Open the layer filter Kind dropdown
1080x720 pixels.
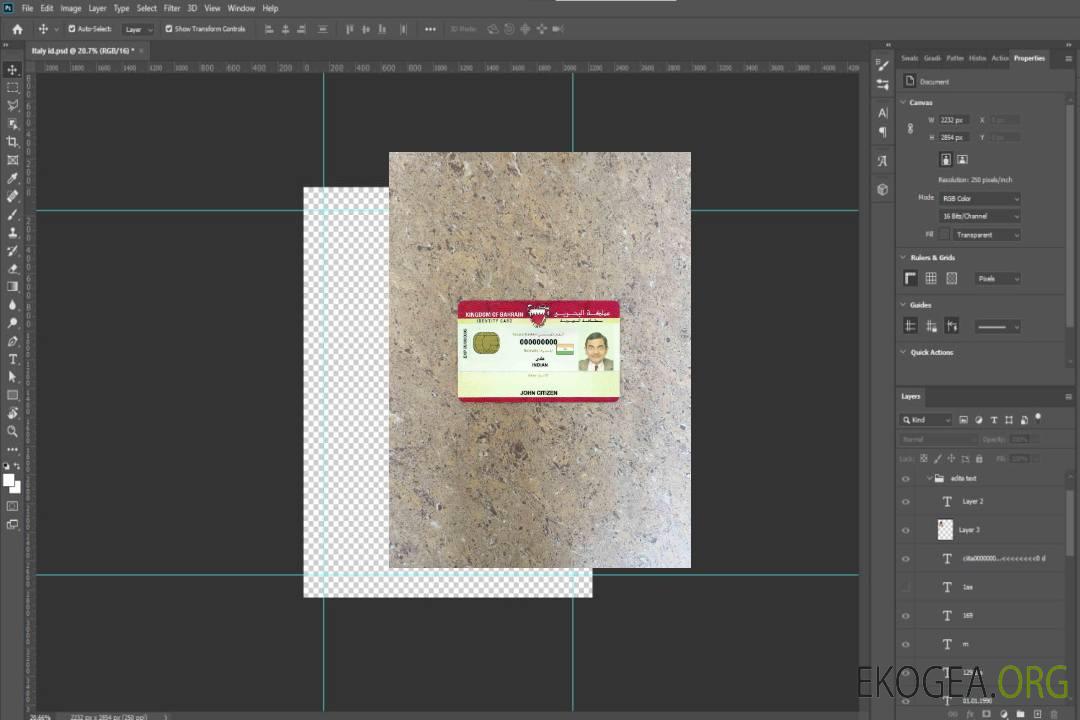point(926,420)
